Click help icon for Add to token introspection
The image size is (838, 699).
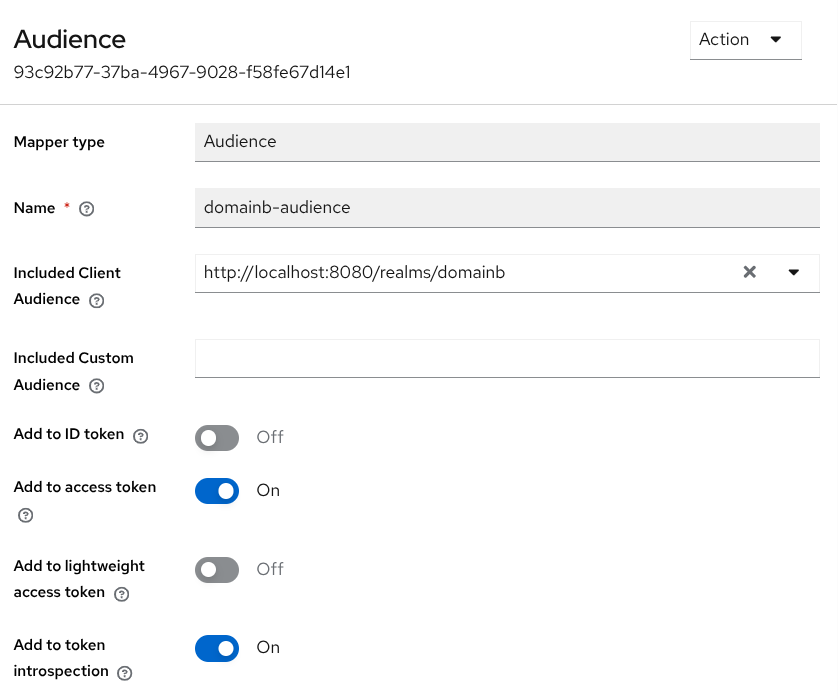pos(124,672)
